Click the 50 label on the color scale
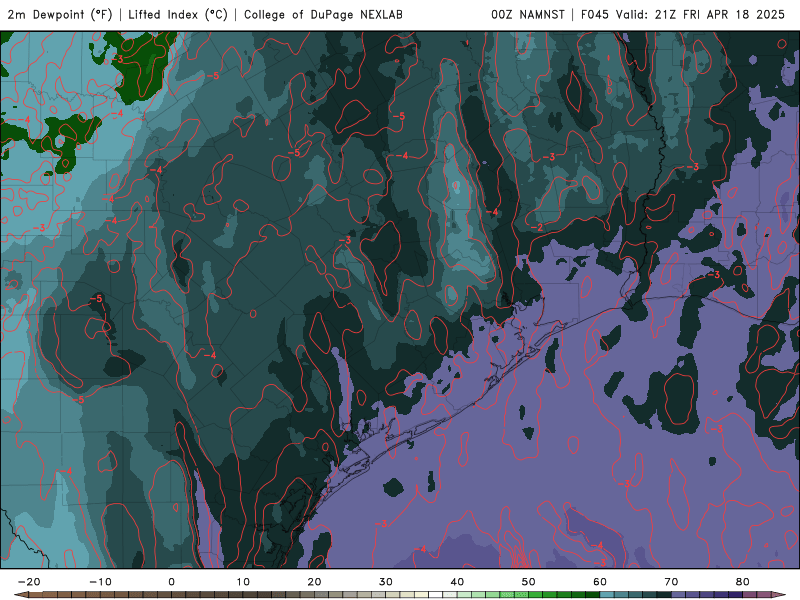 point(529,582)
